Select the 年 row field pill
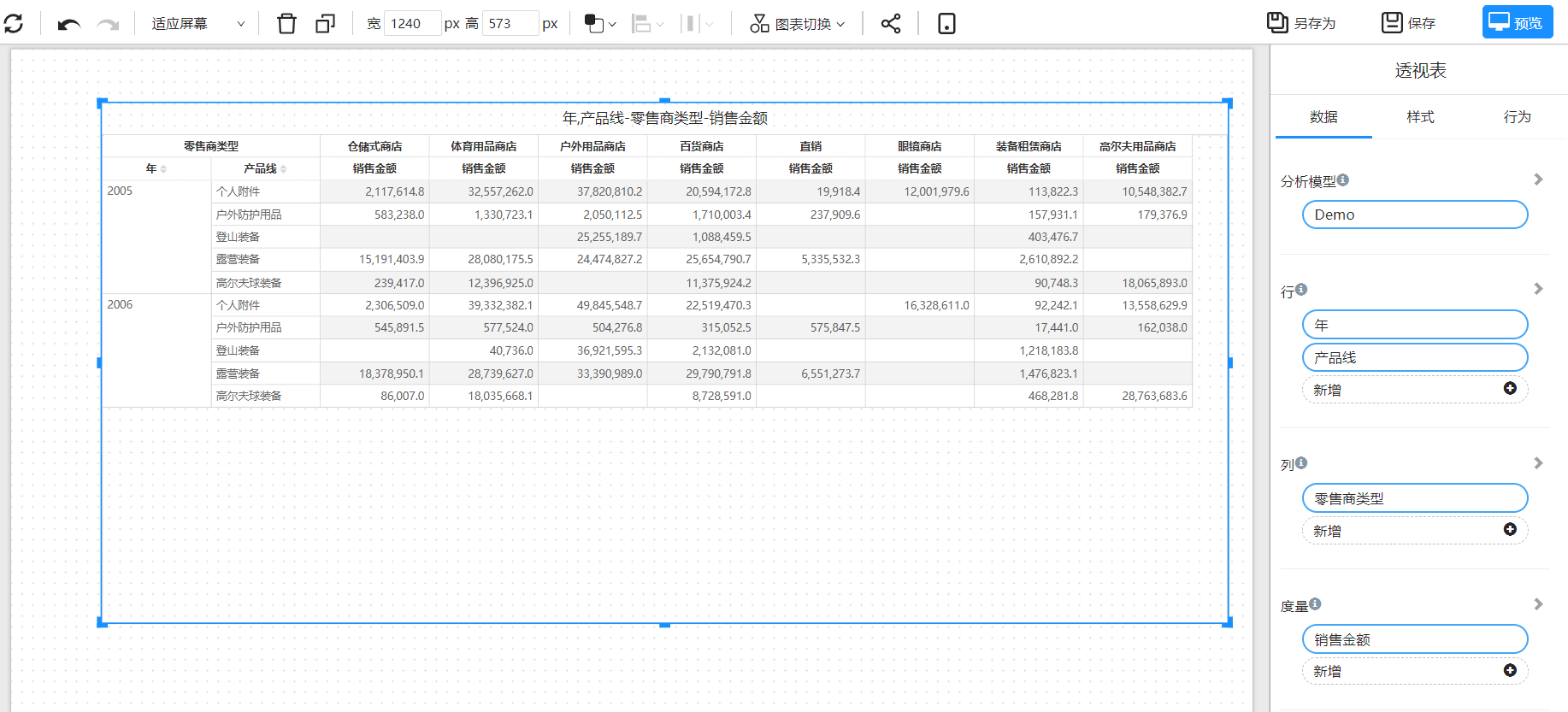 point(1415,325)
